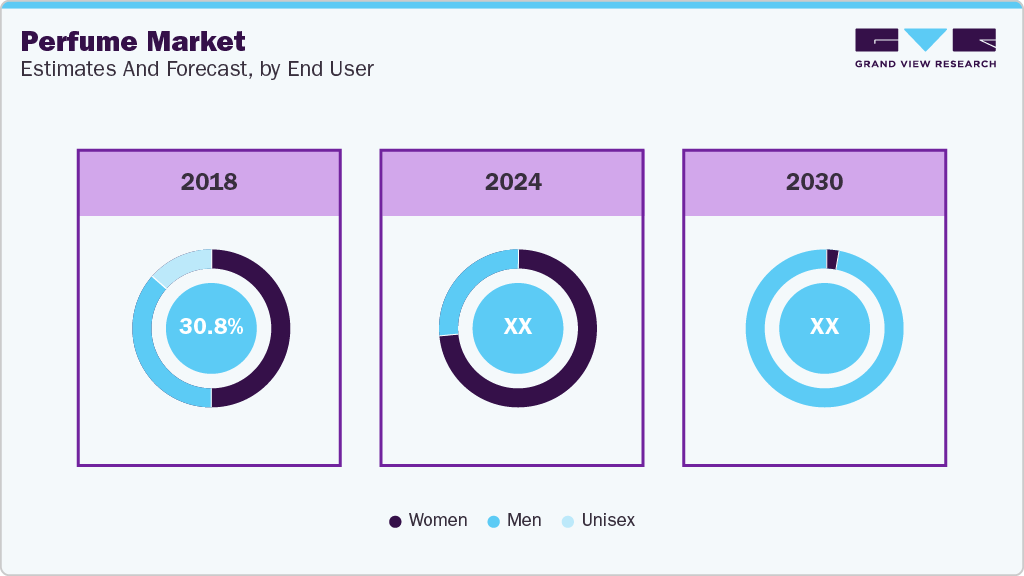1024x576 pixels.
Task: Click the Men legend color dot
Action: 493,521
